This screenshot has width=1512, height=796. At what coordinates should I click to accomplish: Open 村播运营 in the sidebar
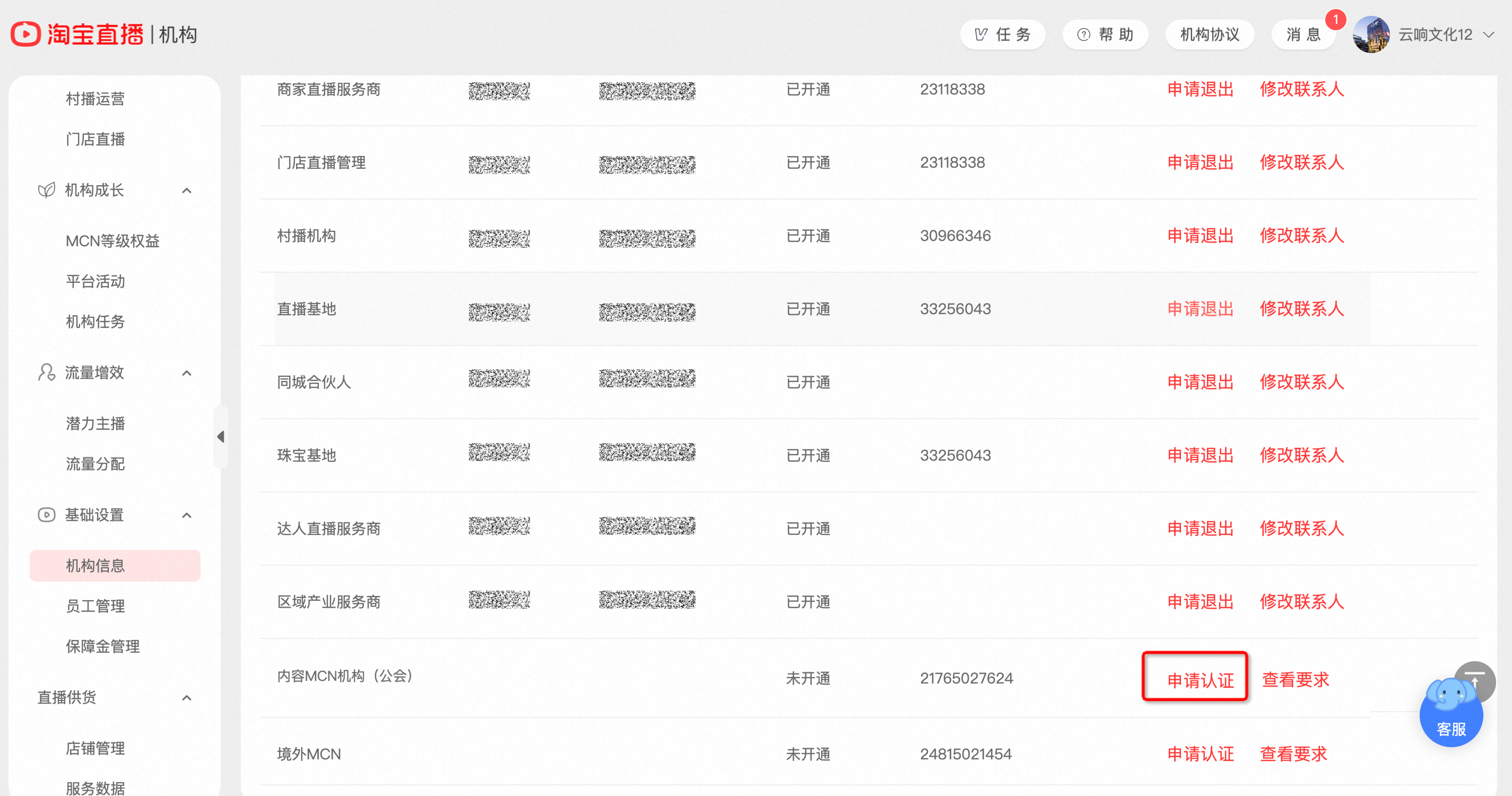coord(95,99)
